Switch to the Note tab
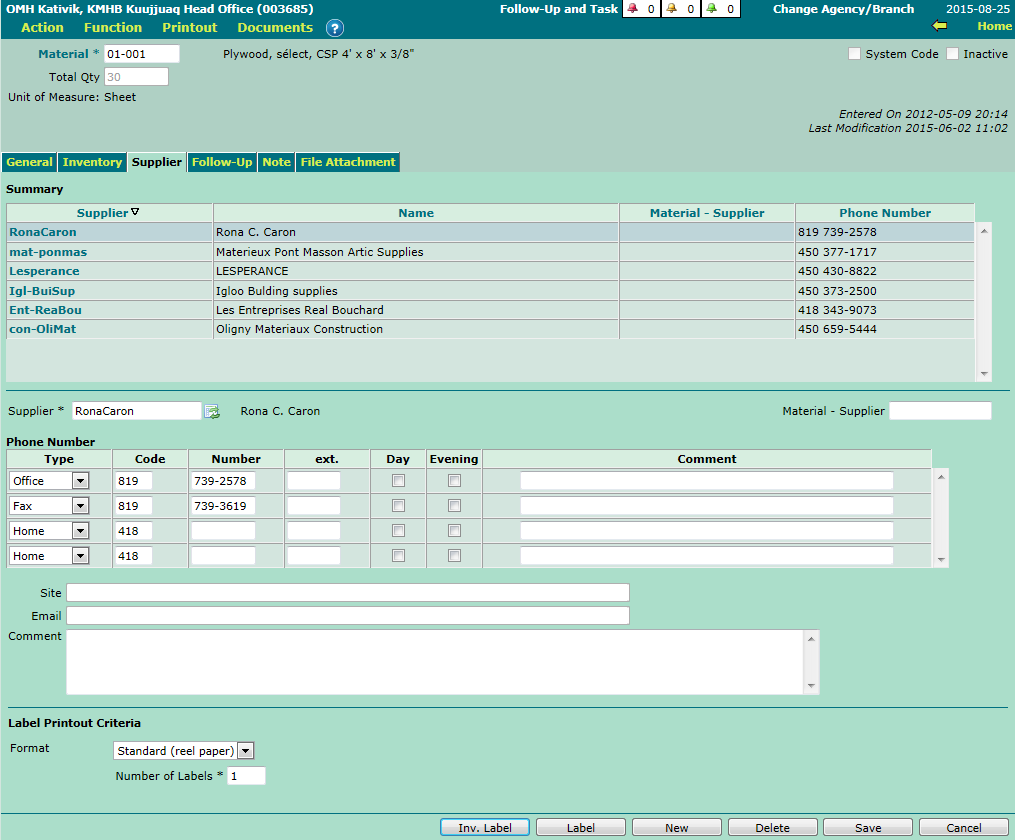1015x840 pixels. click(276, 162)
